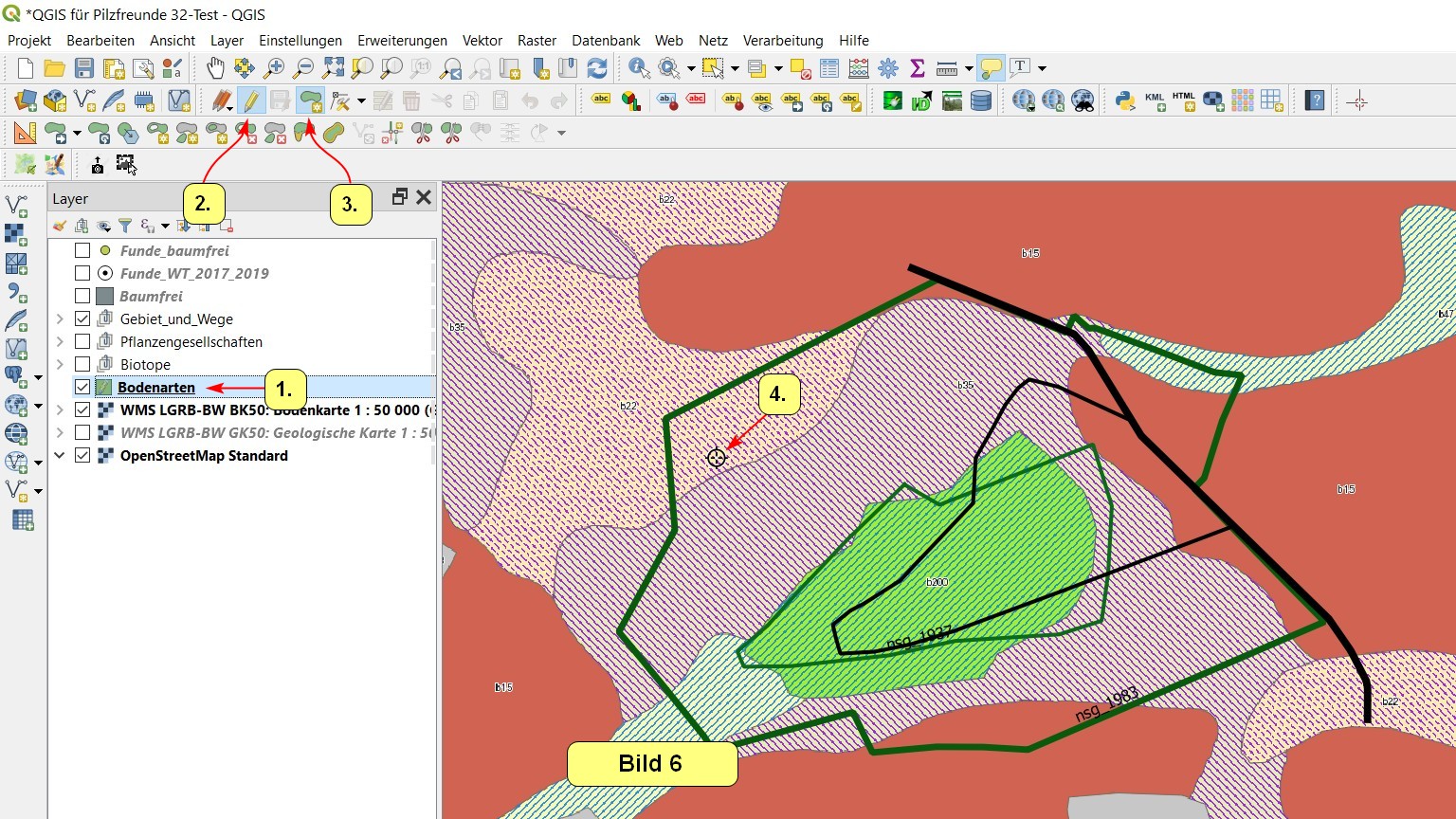The height and width of the screenshot is (819, 1456).
Task: Select the Add Polygon Feature tool
Action: [310, 100]
